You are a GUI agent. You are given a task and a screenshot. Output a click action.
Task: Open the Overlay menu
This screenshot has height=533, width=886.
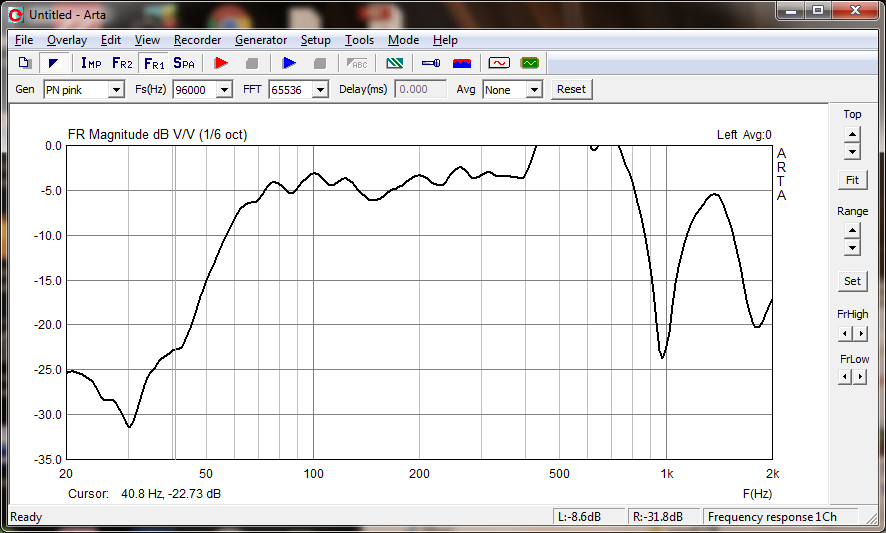click(x=67, y=40)
